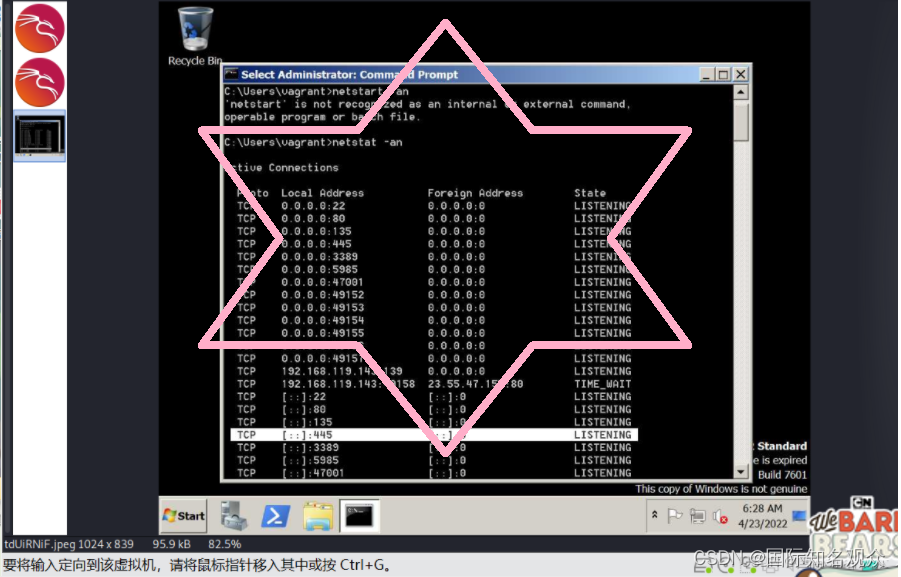This screenshot has height=577, width=901.
Task: Click the Select Administrator: Command Prompt title
Action: (x=349, y=75)
